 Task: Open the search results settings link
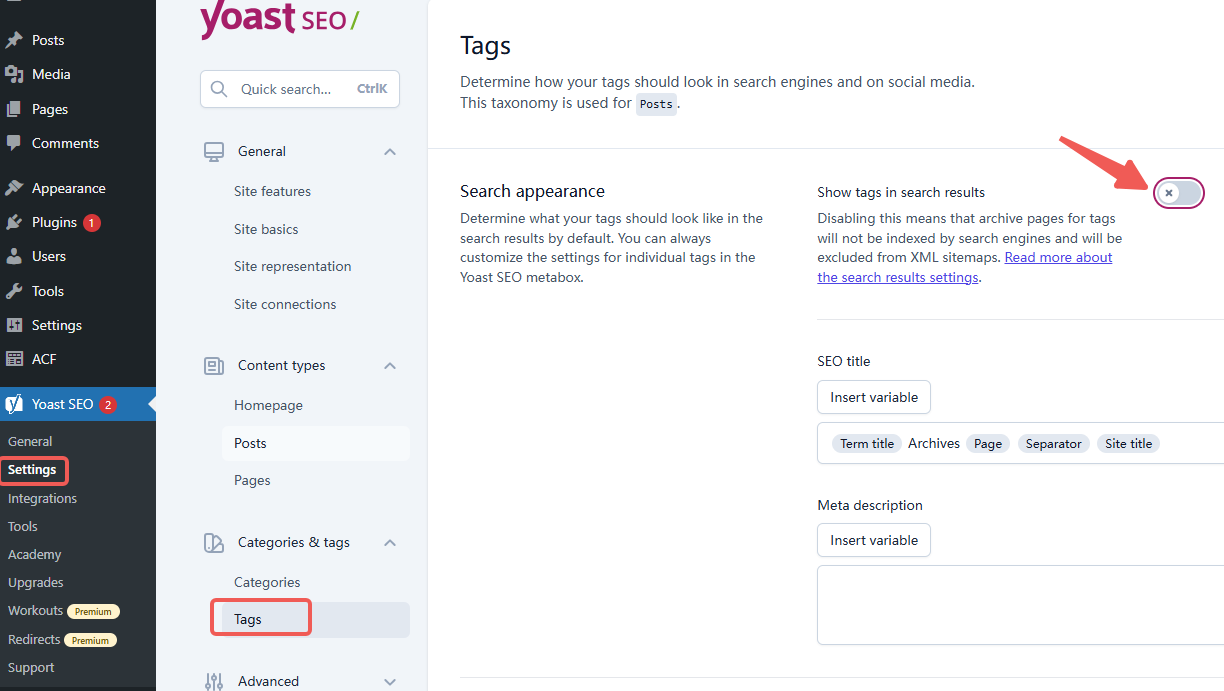point(897,277)
